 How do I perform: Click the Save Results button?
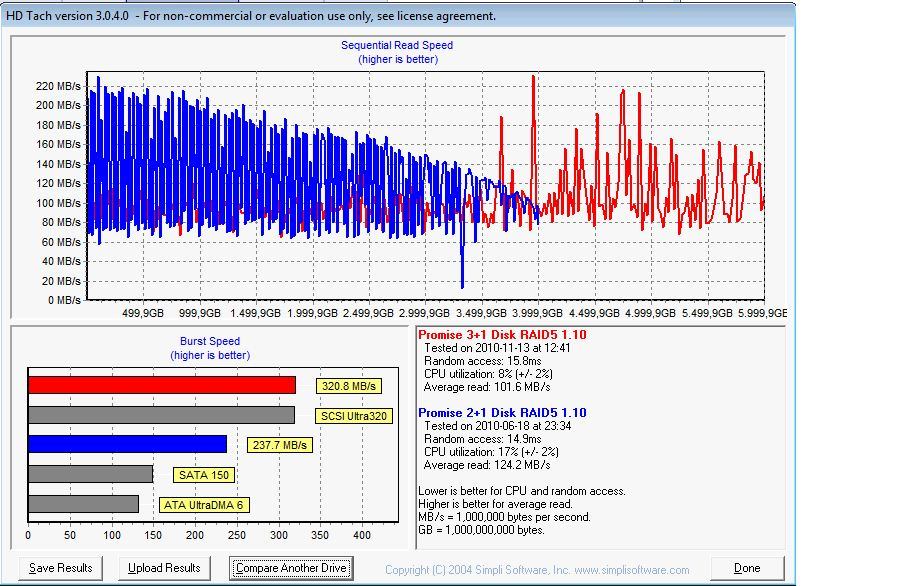coord(60,568)
